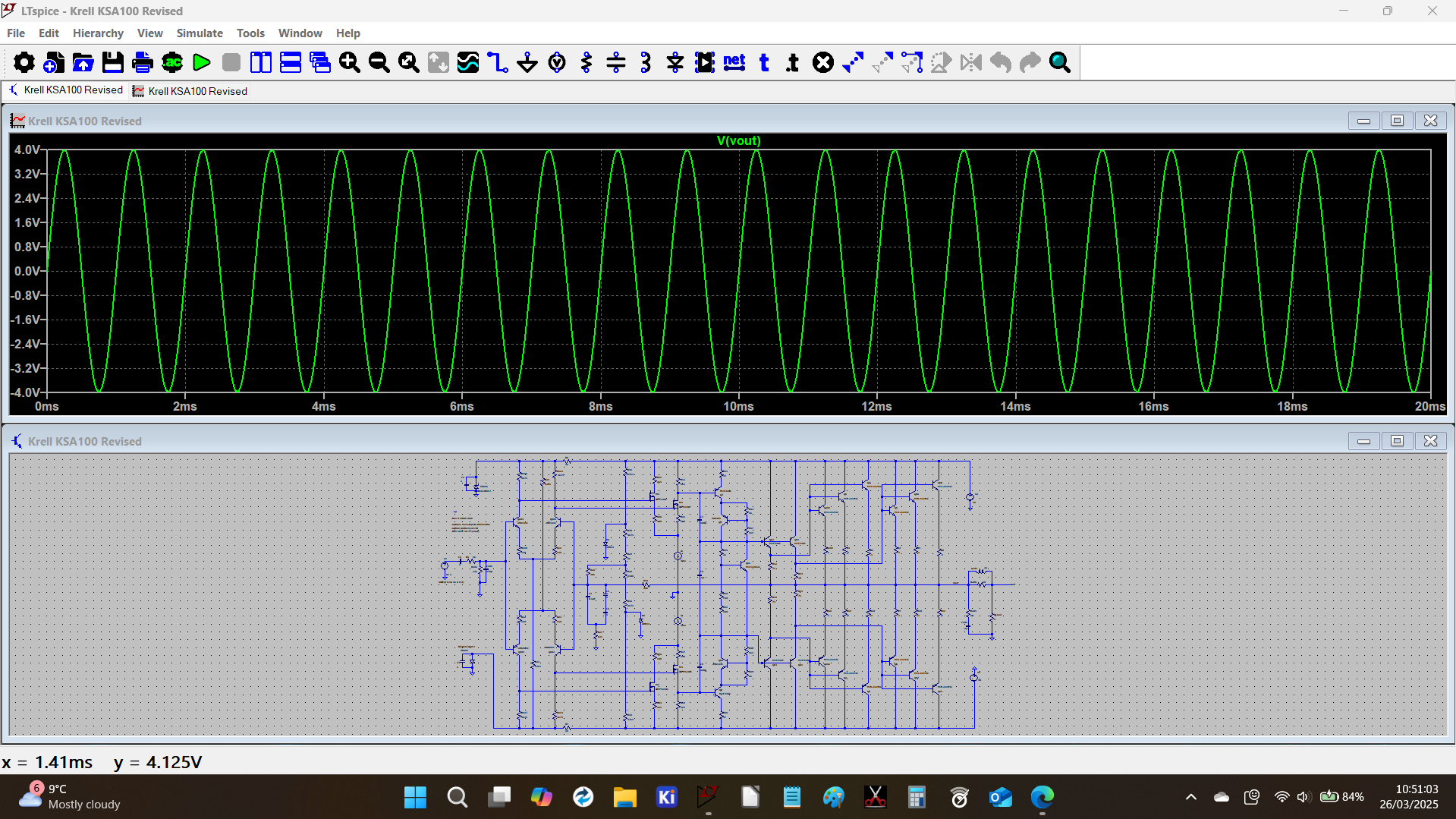Open the View menu

(149, 33)
